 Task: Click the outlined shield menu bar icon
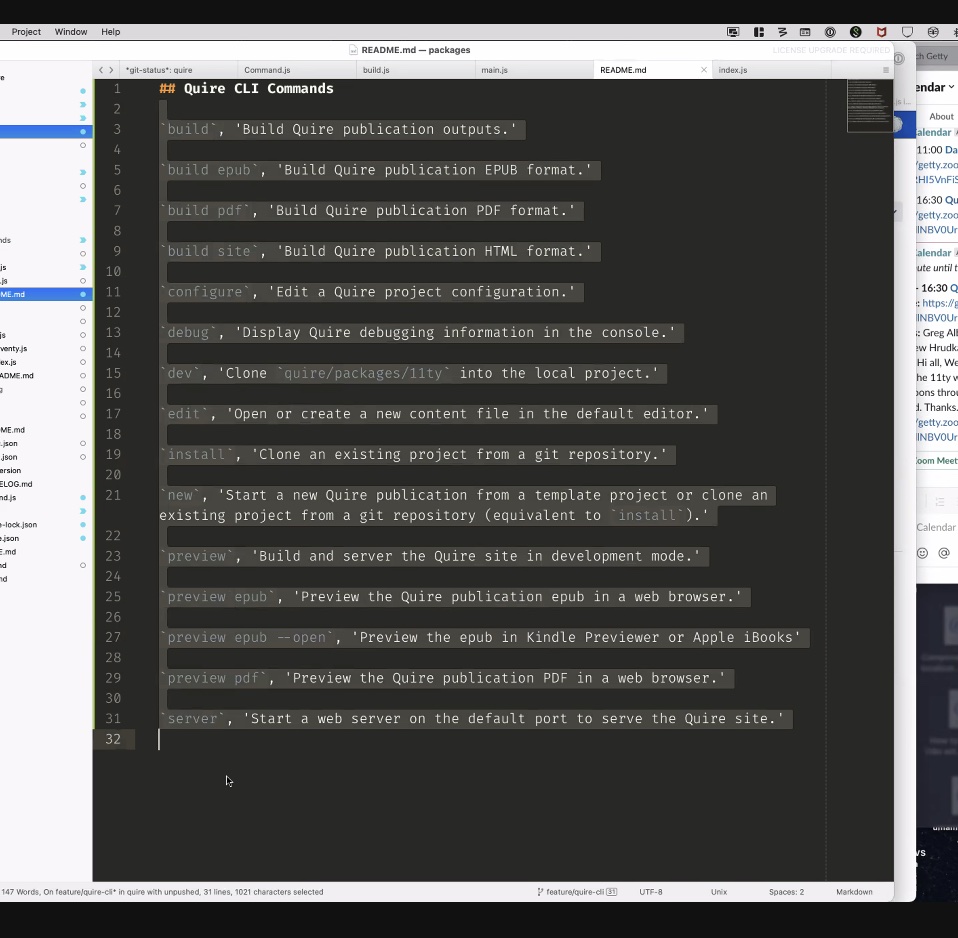(x=907, y=32)
